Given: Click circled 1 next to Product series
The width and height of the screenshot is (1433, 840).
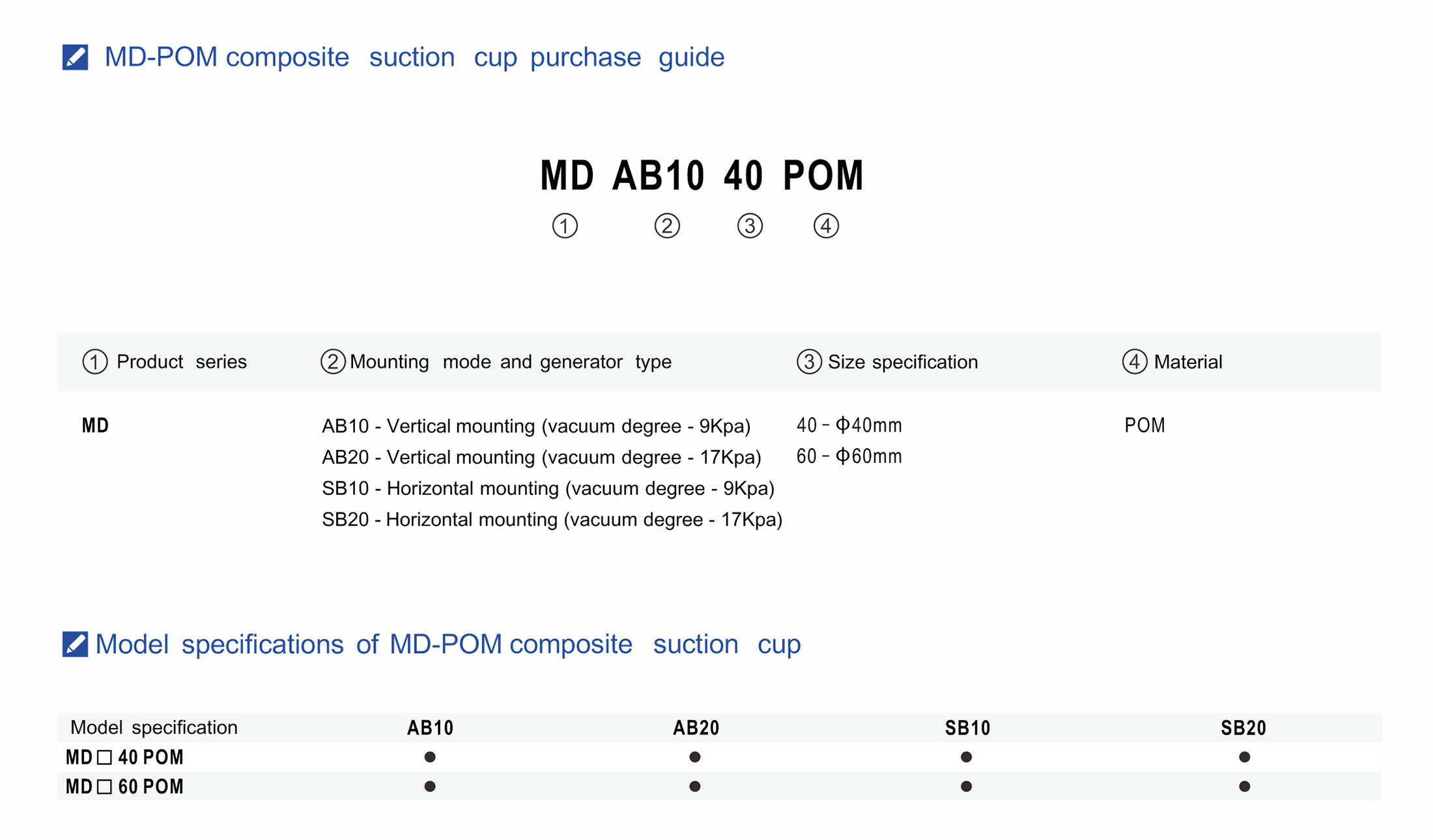Looking at the screenshot, I should (95, 362).
